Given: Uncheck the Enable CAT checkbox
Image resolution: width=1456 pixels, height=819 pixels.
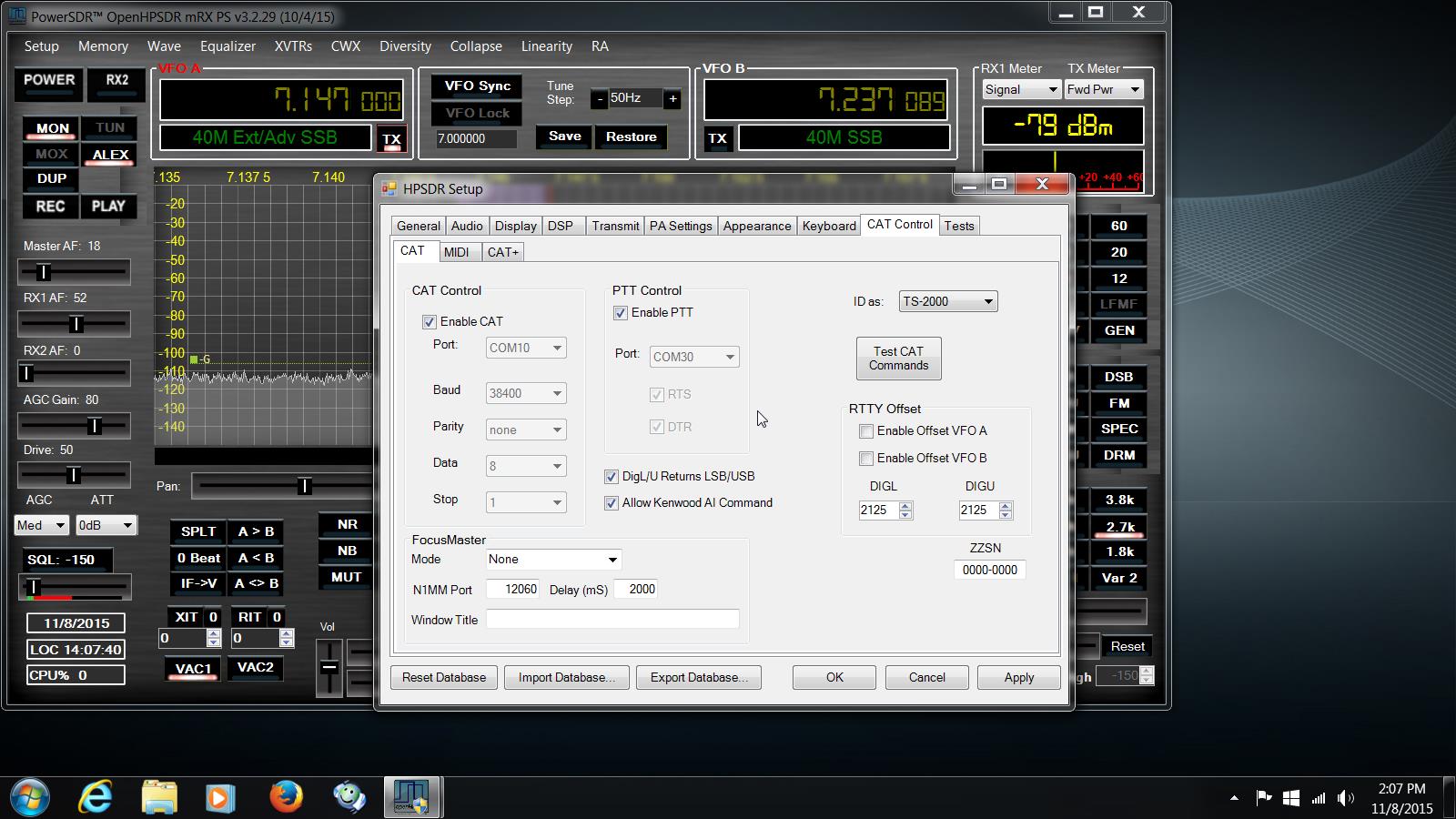Looking at the screenshot, I should click(x=430, y=322).
